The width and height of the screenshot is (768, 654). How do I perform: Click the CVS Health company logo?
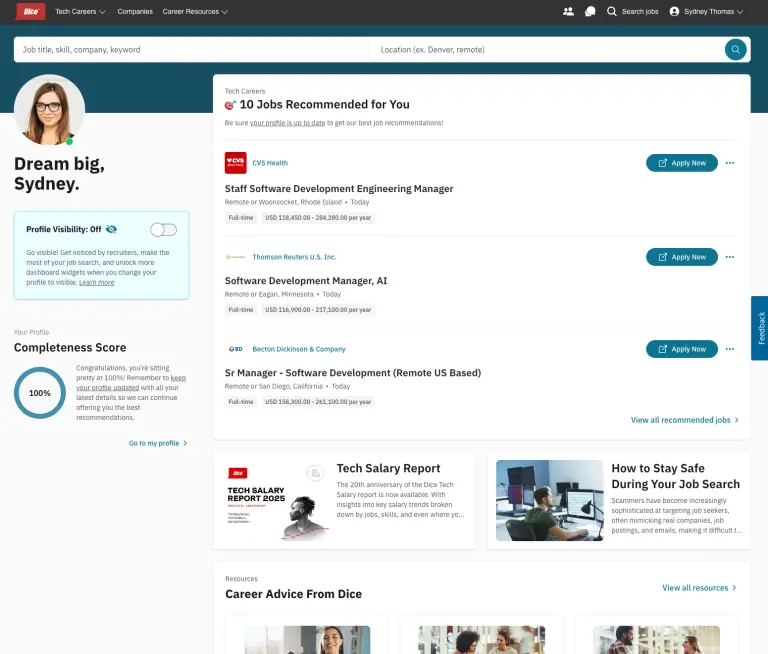click(235, 163)
